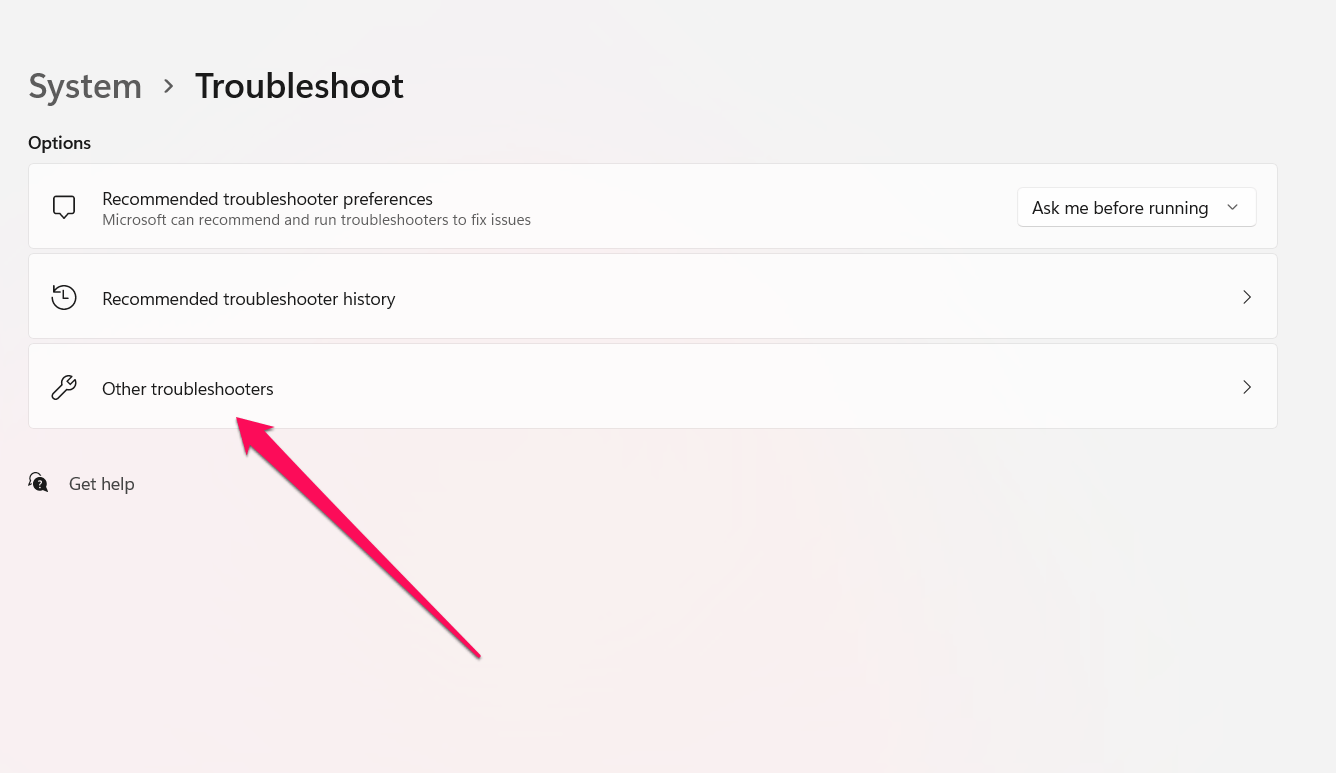
Task: Click the Troubleshoot breadcrumb title
Action: tap(299, 86)
